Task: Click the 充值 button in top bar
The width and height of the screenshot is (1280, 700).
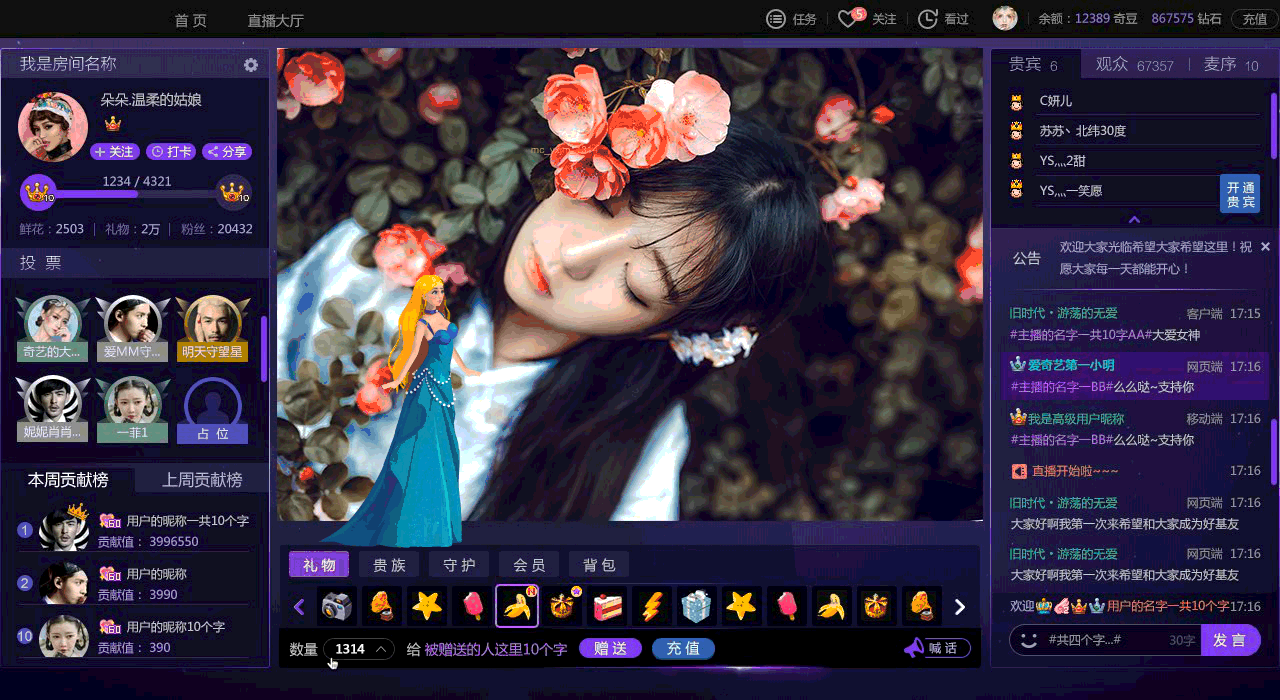Action: click(x=1254, y=19)
